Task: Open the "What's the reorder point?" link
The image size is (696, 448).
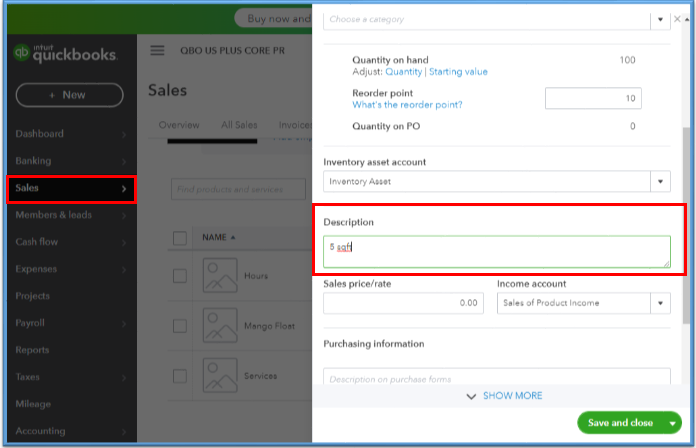Action: pos(407,105)
